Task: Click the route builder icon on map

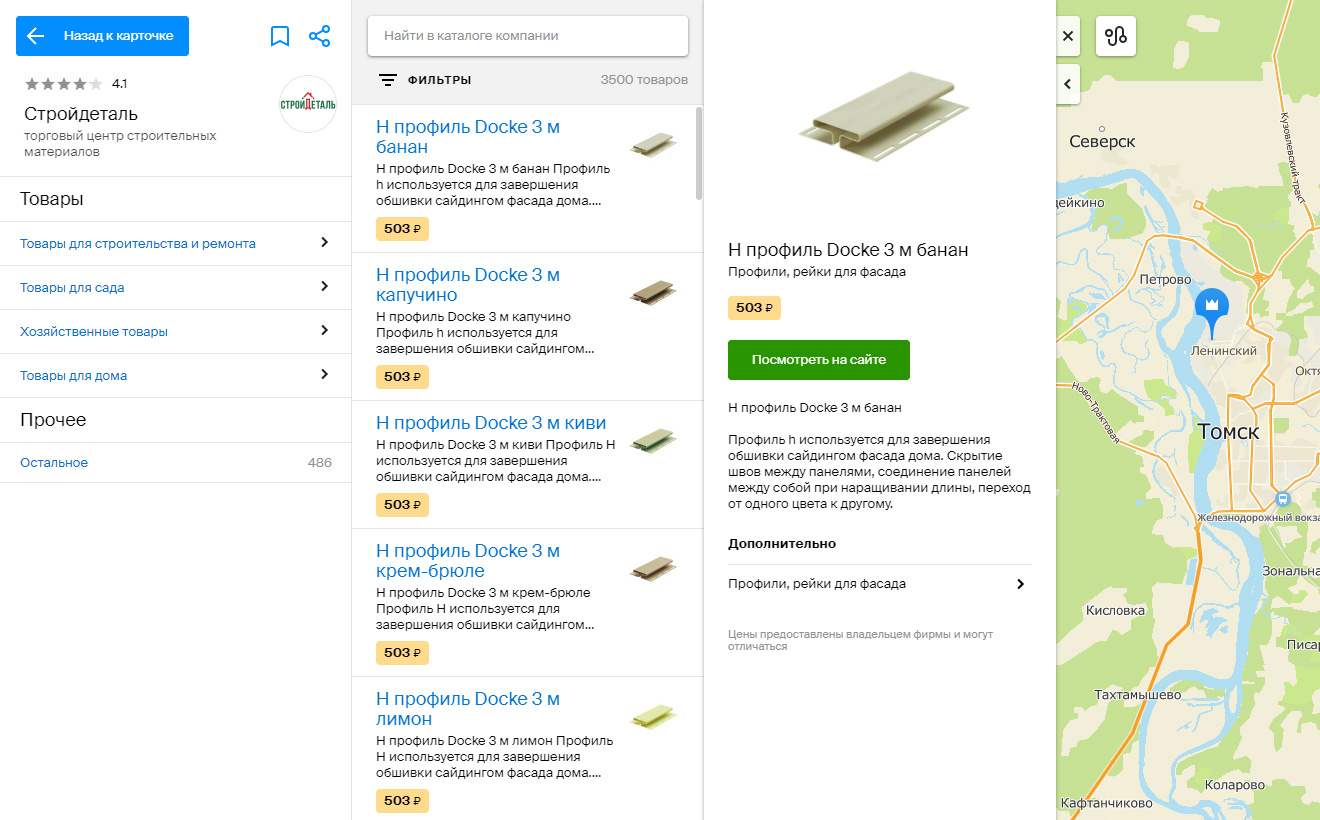Action: point(1116,36)
